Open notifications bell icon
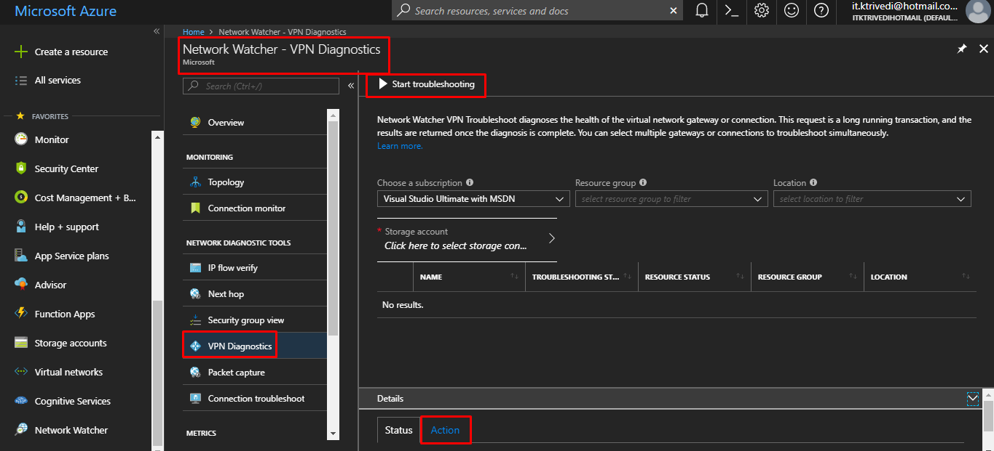 702,11
